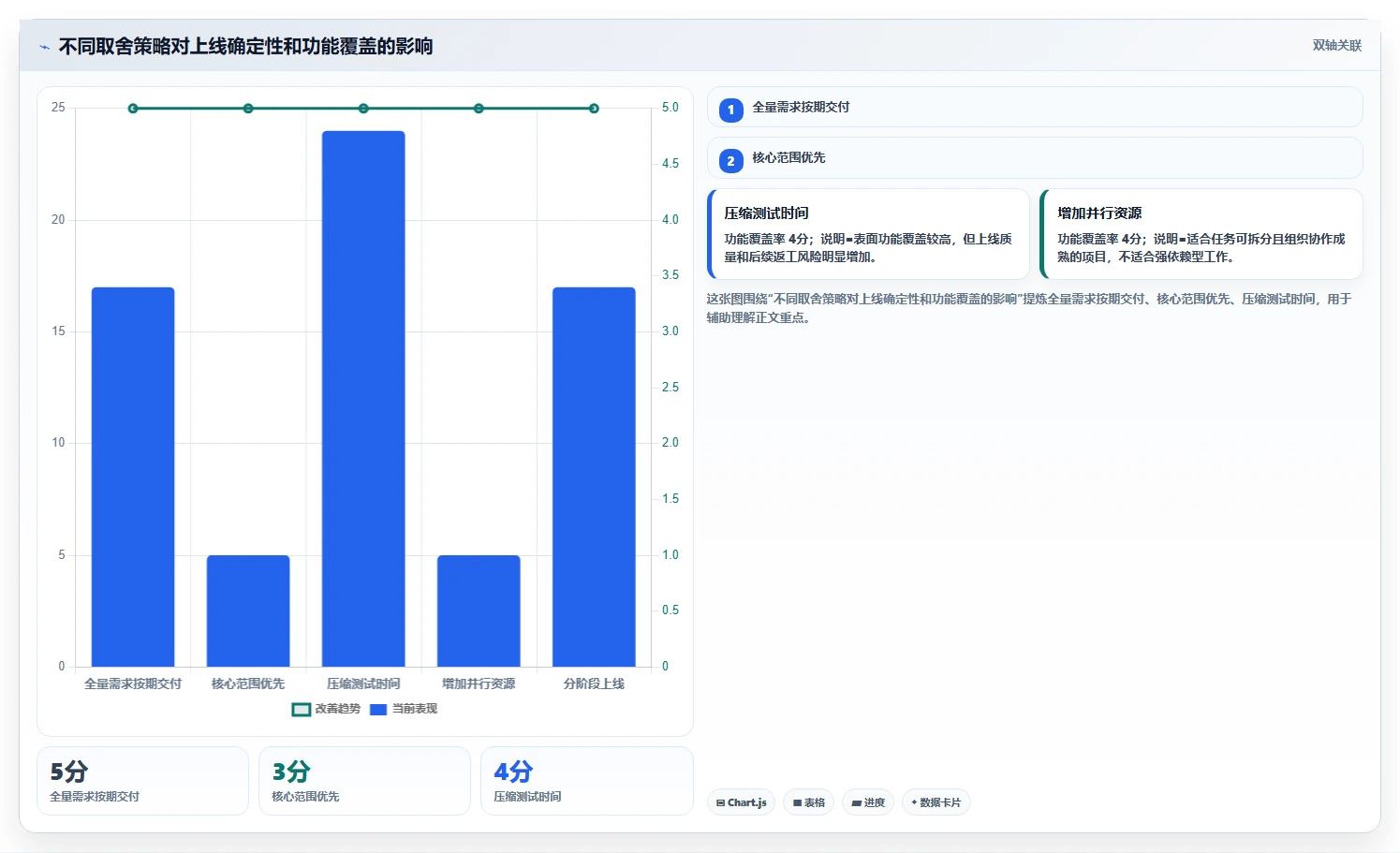The height and width of the screenshot is (853, 1400).
Task: Click text 功能覆盖率 4分 in 增加并行资源 card
Action: 1101,239
